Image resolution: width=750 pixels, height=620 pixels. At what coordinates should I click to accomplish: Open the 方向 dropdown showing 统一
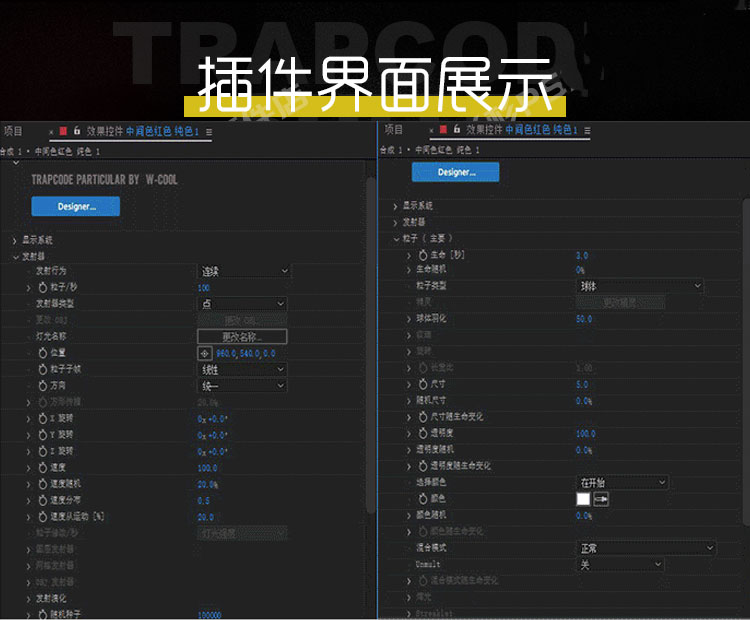click(242, 386)
